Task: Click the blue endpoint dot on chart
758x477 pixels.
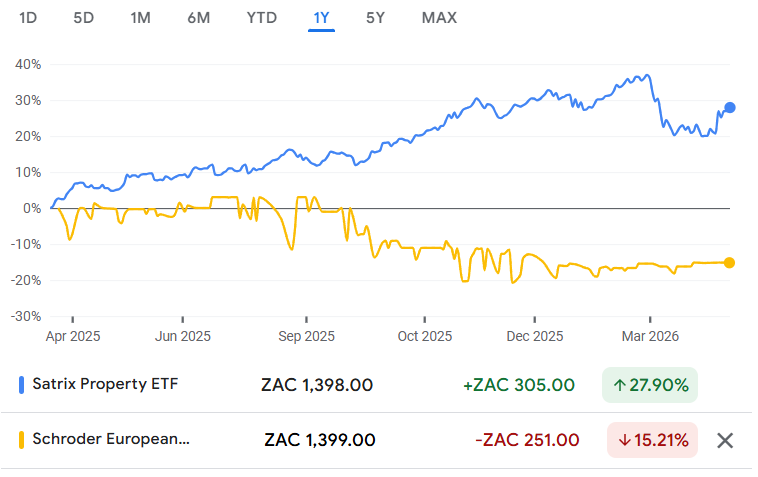Action: (730, 107)
